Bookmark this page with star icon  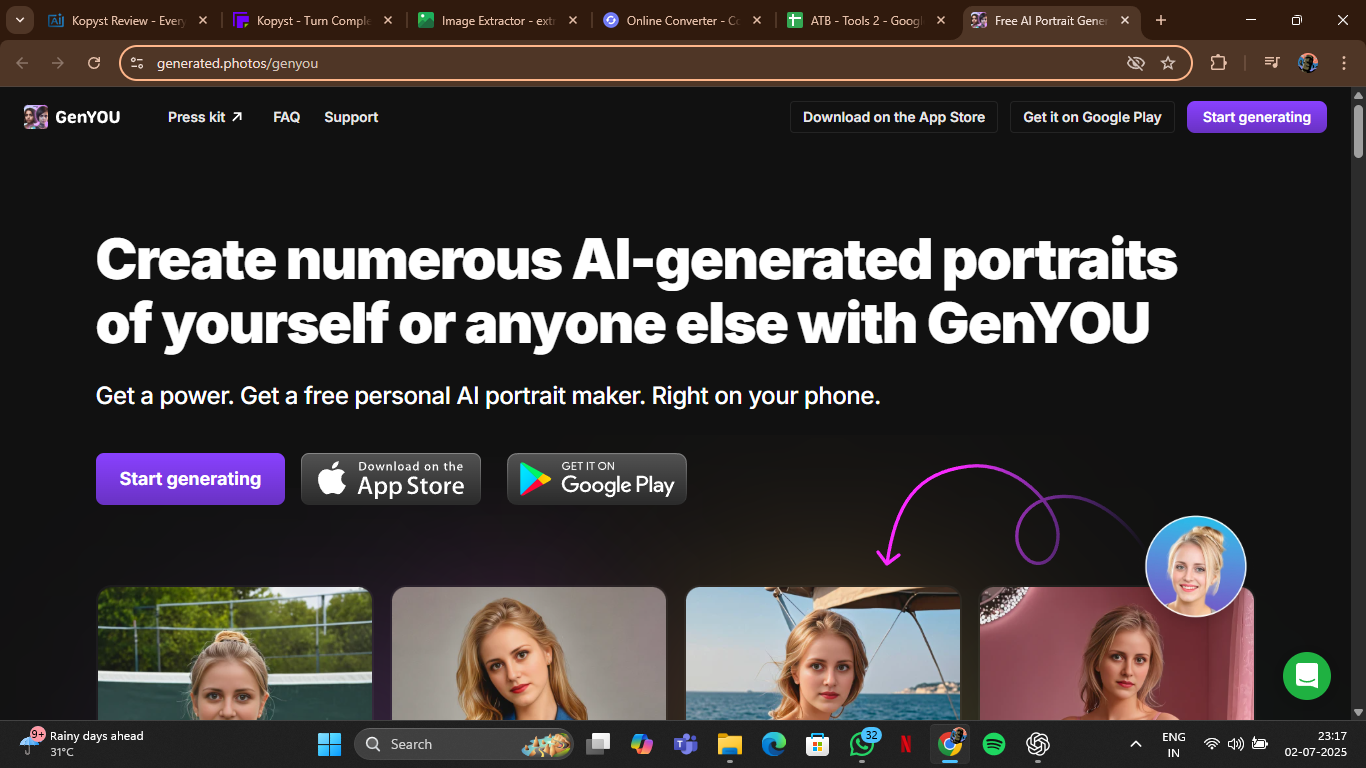coord(1168,63)
